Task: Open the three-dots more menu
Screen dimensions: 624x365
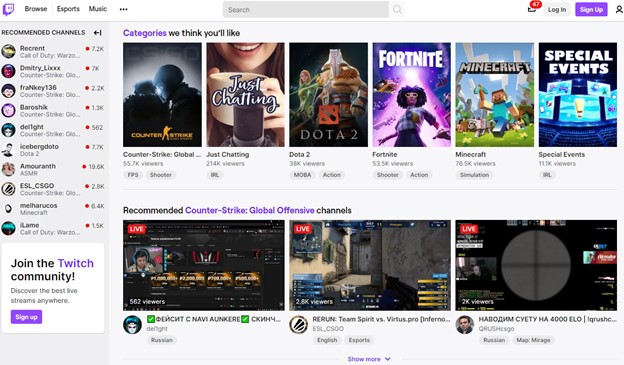Action: (x=123, y=10)
